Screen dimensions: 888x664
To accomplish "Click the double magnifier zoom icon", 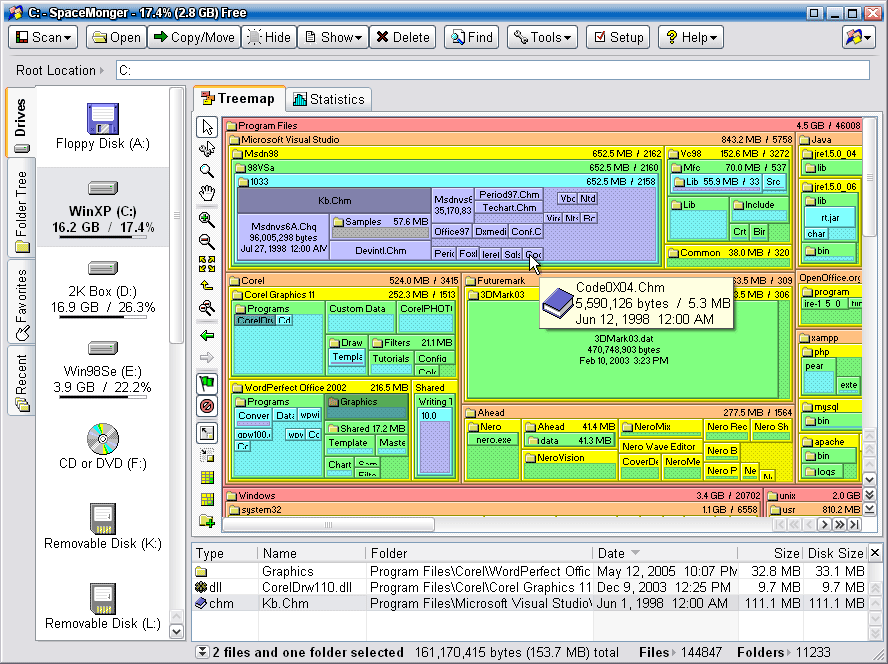I will (207, 308).
